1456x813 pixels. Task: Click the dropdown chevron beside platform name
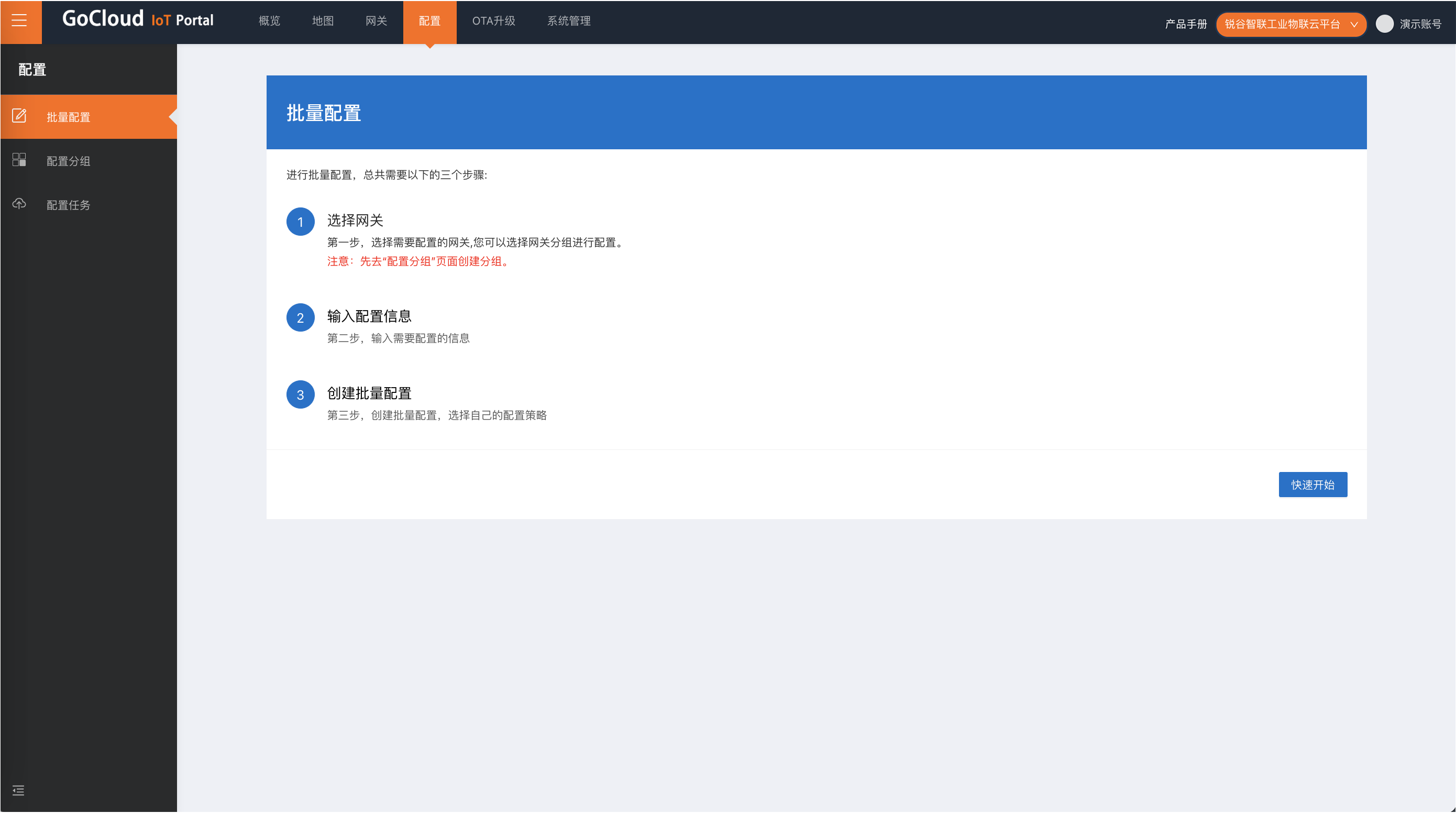[1354, 24]
